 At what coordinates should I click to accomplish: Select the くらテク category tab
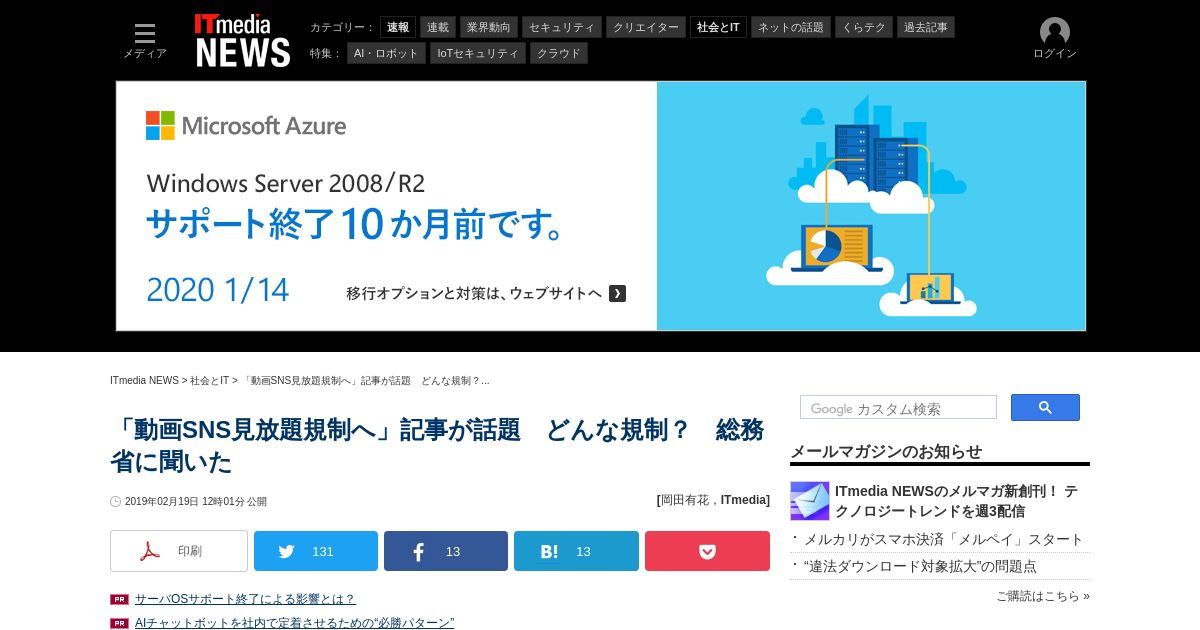(x=864, y=27)
